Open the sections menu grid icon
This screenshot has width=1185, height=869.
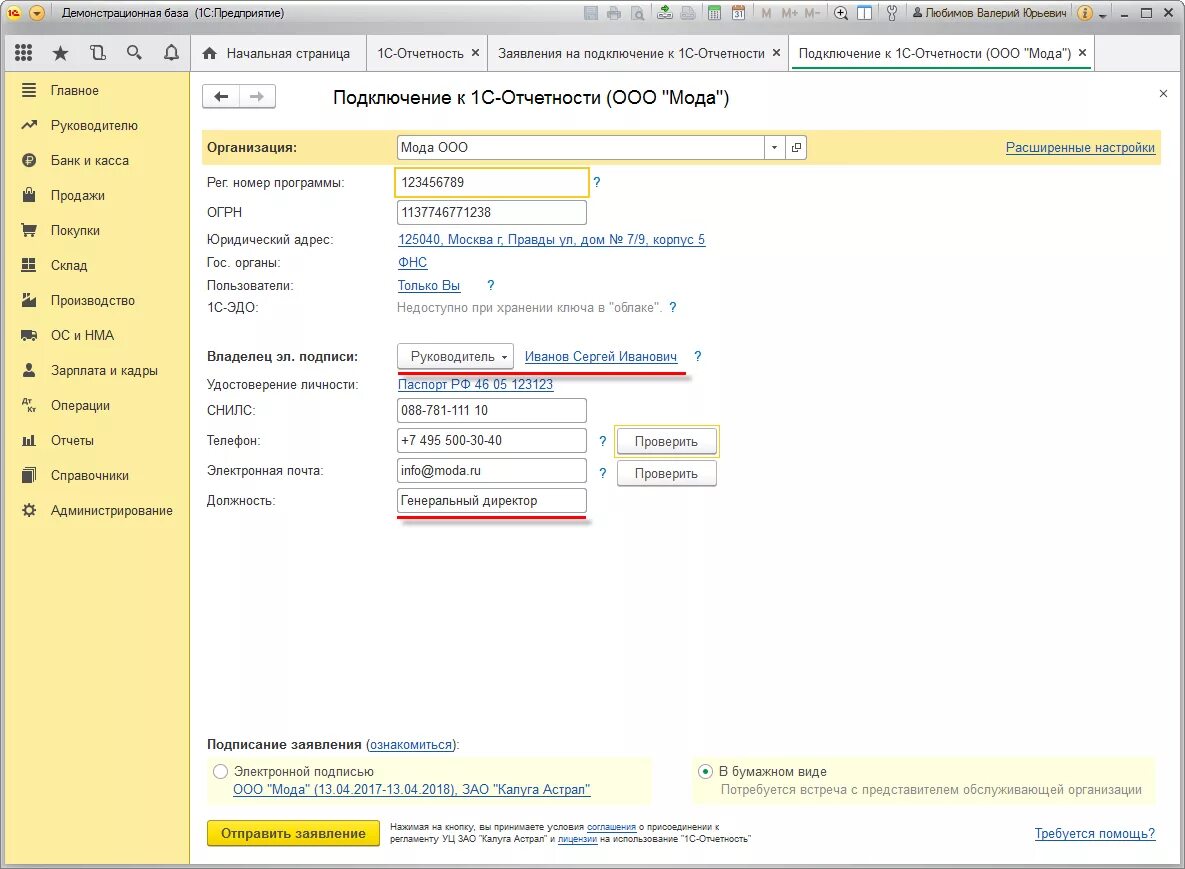pyautogui.click(x=23, y=53)
